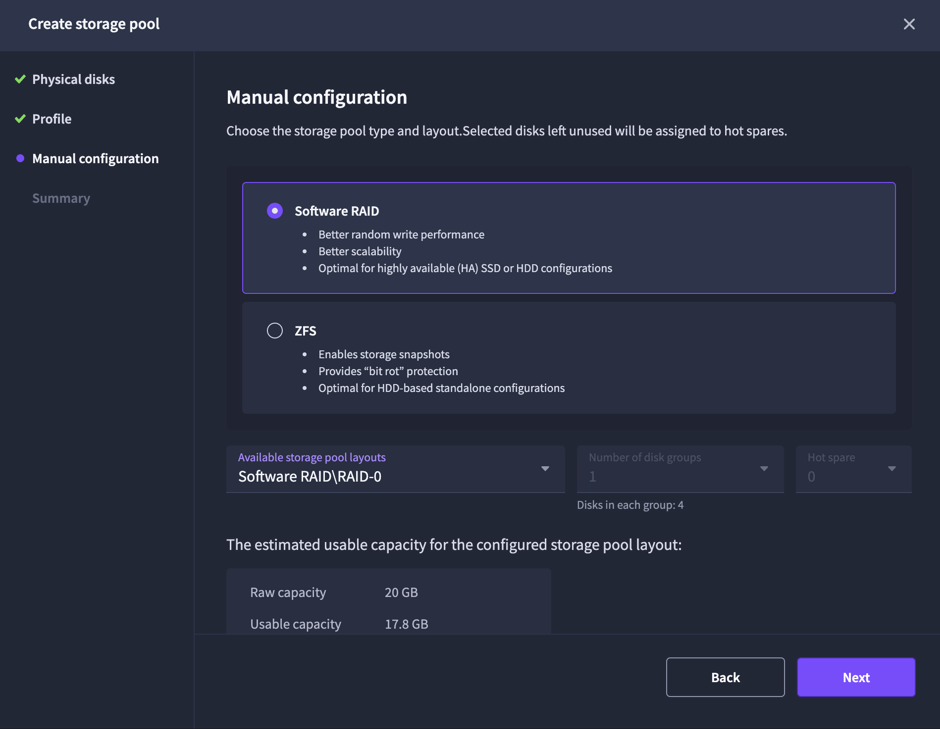940x729 pixels.
Task: Click the Usable capacity value 17.8 GB
Action: [406, 624]
